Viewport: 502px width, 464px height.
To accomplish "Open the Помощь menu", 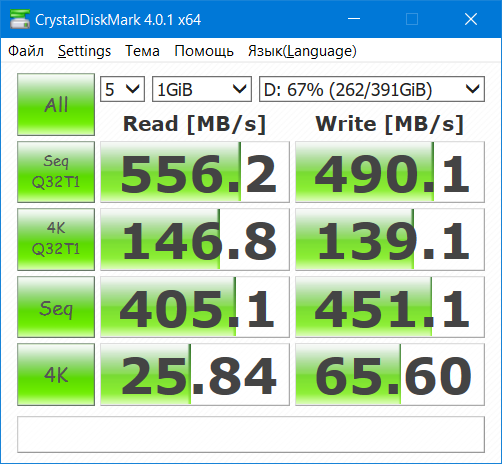I will 204,51.
